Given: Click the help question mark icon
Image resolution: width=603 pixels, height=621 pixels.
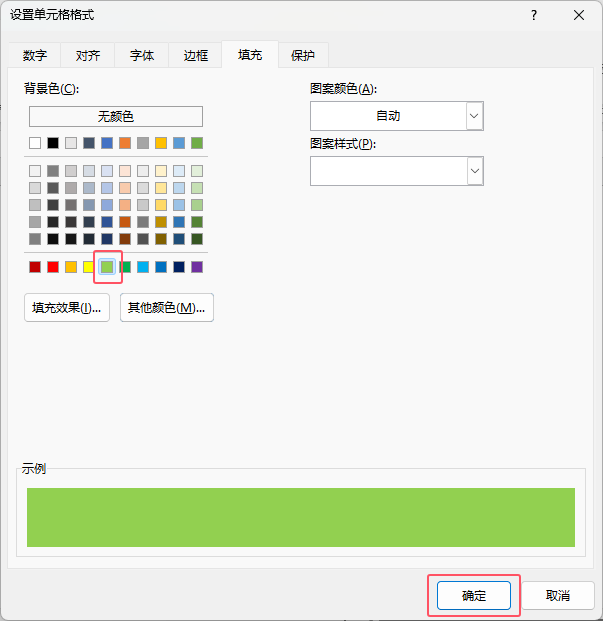Looking at the screenshot, I should 534,15.
